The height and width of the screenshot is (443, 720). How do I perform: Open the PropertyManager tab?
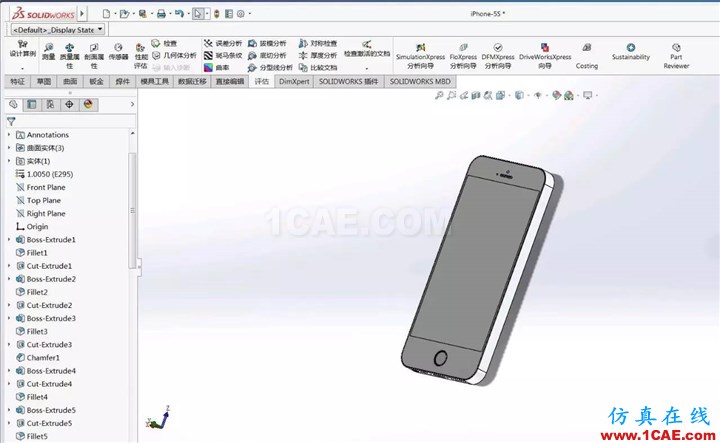coord(32,104)
